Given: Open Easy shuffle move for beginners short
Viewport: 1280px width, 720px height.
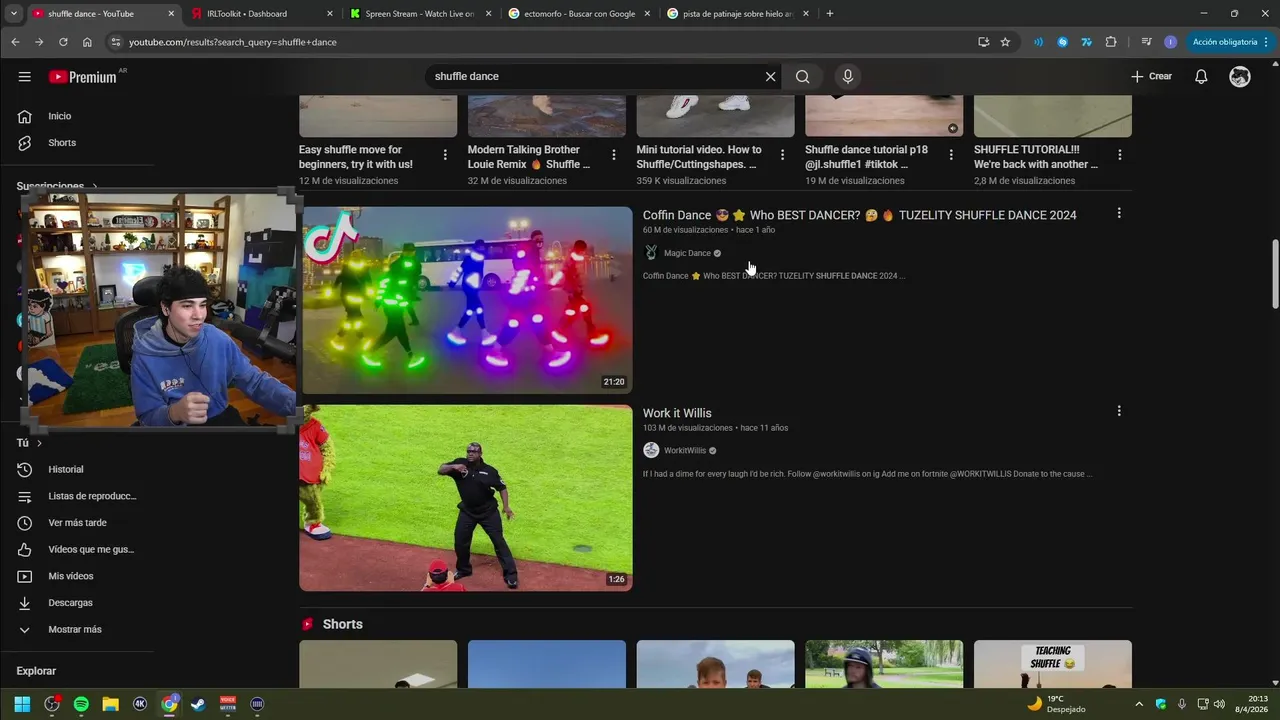Looking at the screenshot, I should pos(355,157).
